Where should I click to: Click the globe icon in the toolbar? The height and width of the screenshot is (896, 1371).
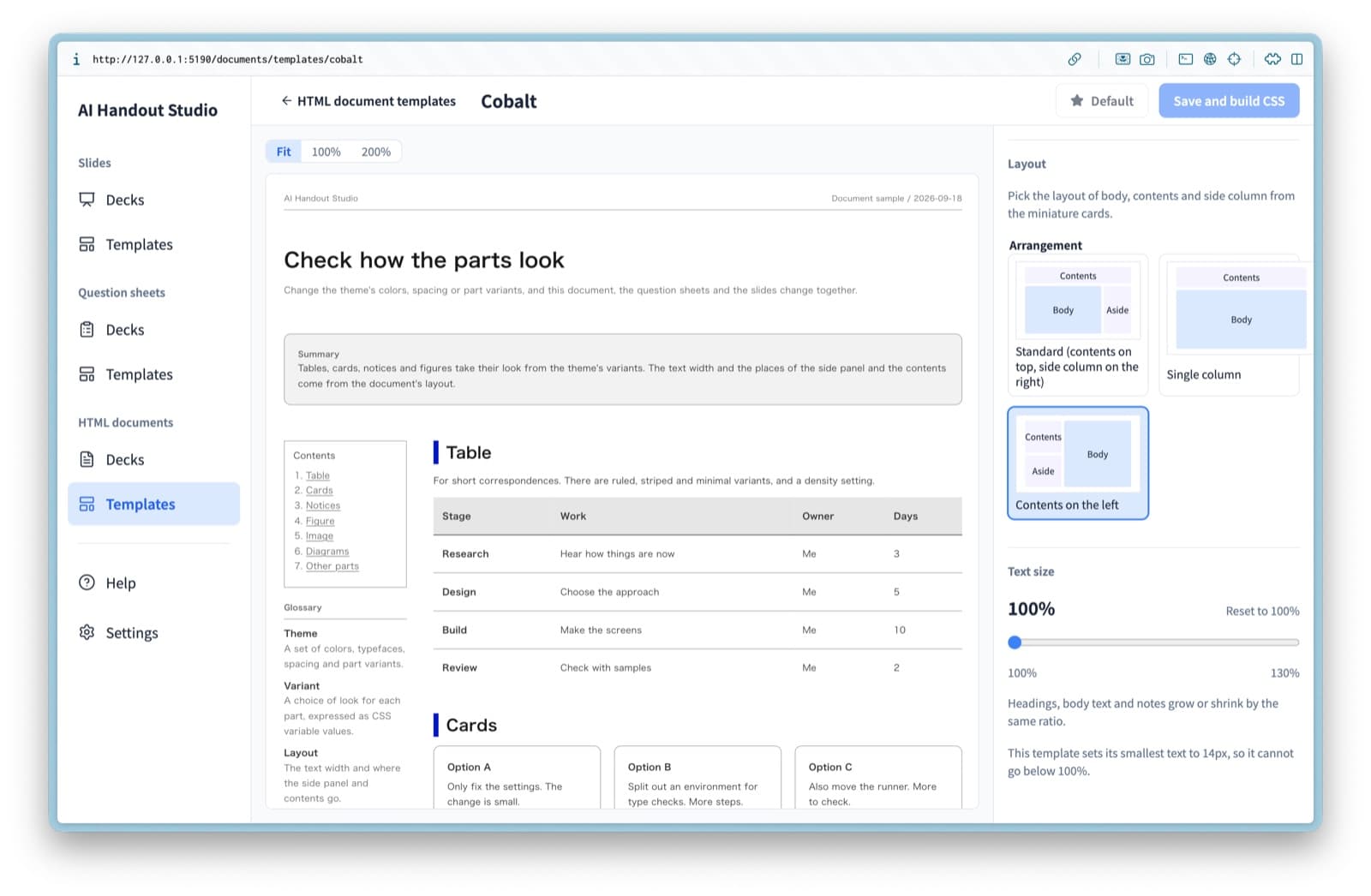click(x=1210, y=59)
